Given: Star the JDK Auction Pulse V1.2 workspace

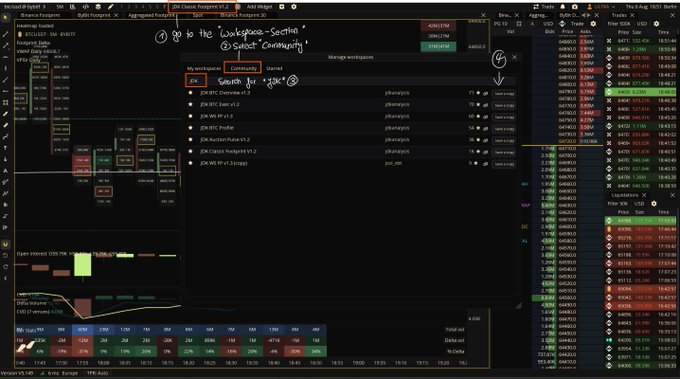Looking at the screenshot, I should pos(190,140).
